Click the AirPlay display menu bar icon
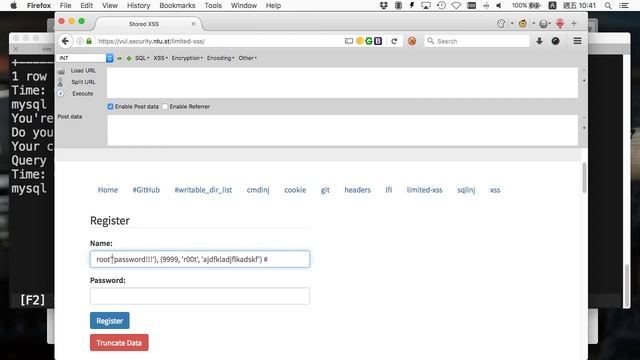640x360 pixels. tap(426, 5)
